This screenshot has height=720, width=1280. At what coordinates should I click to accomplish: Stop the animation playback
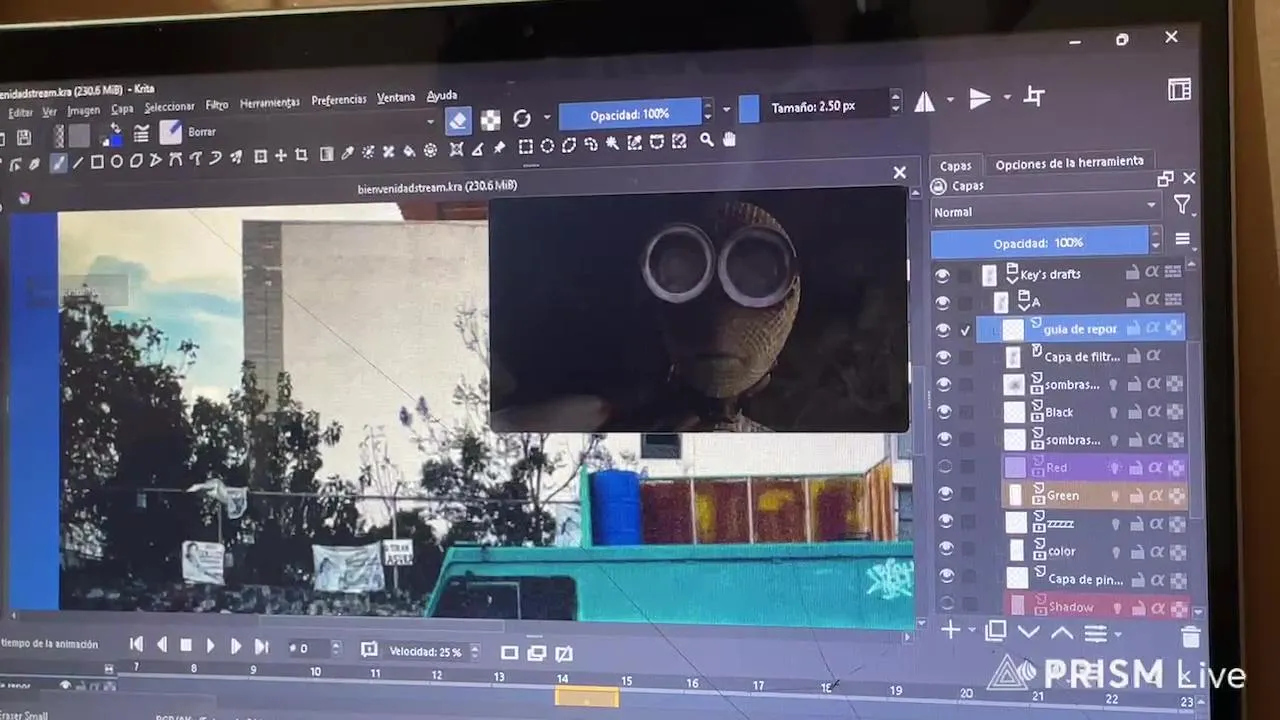[186, 646]
